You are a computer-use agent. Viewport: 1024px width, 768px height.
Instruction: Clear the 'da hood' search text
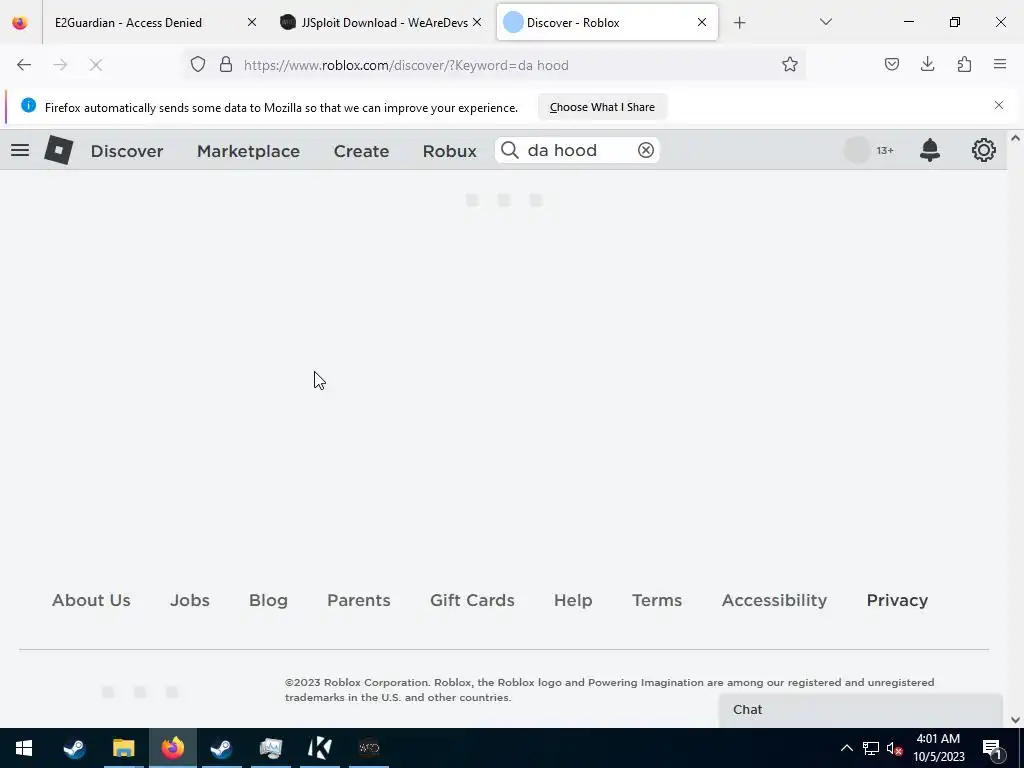pos(646,150)
